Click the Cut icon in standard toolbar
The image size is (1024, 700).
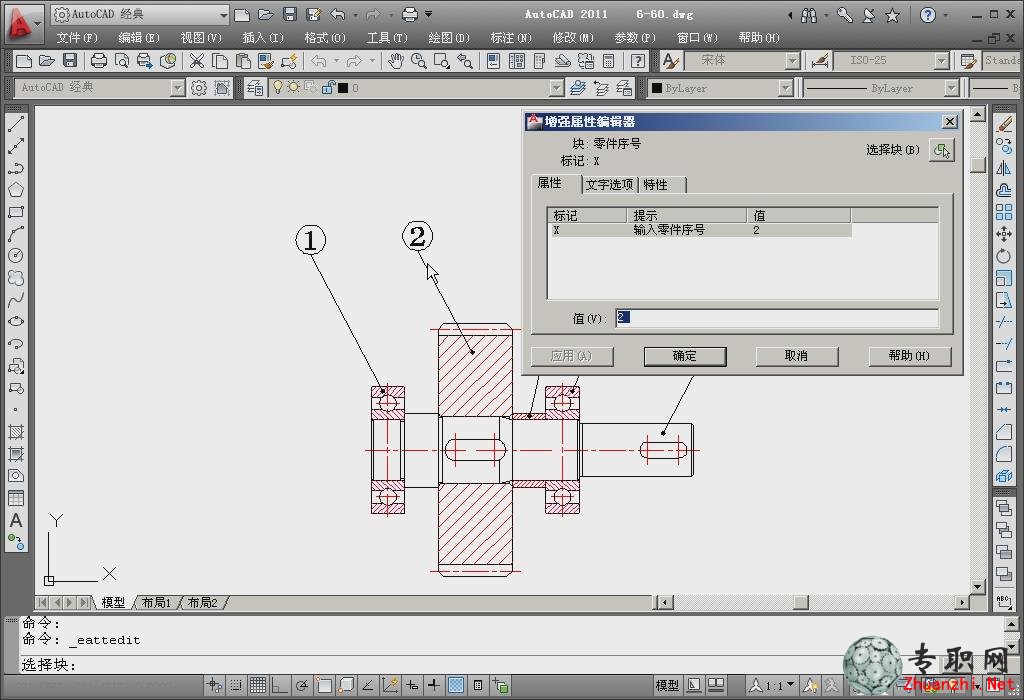click(x=197, y=61)
